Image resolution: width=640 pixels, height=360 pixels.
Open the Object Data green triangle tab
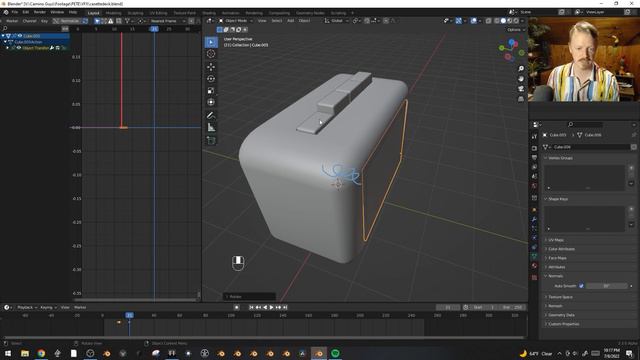[x=534, y=256]
